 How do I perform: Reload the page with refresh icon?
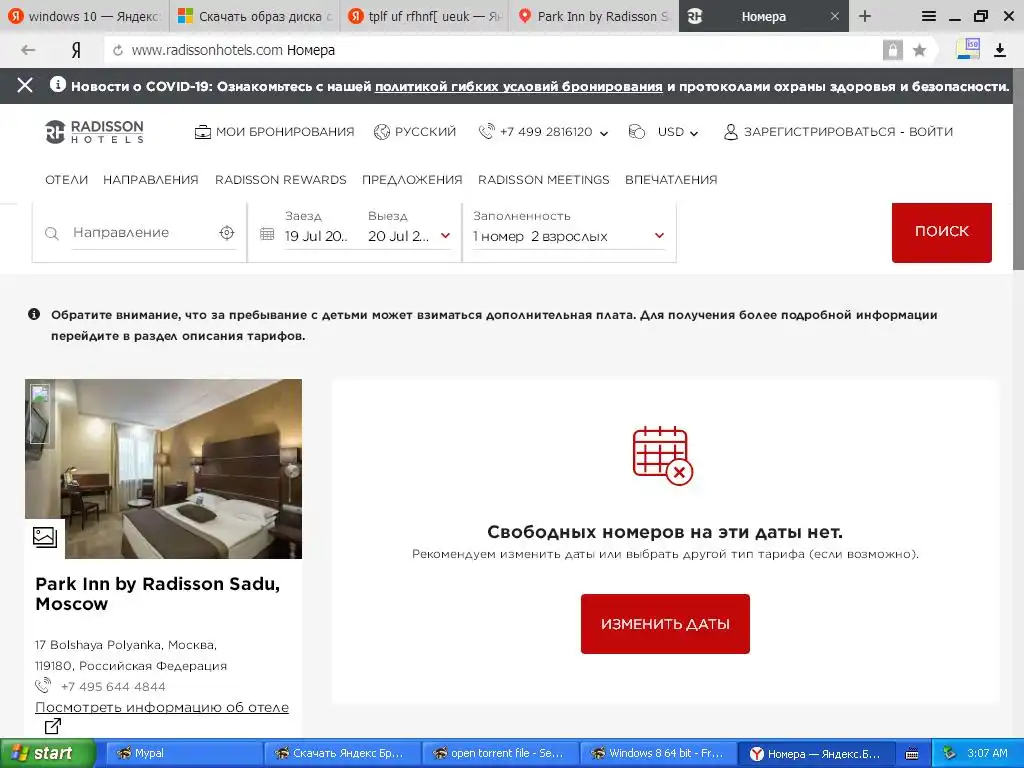[x=118, y=50]
